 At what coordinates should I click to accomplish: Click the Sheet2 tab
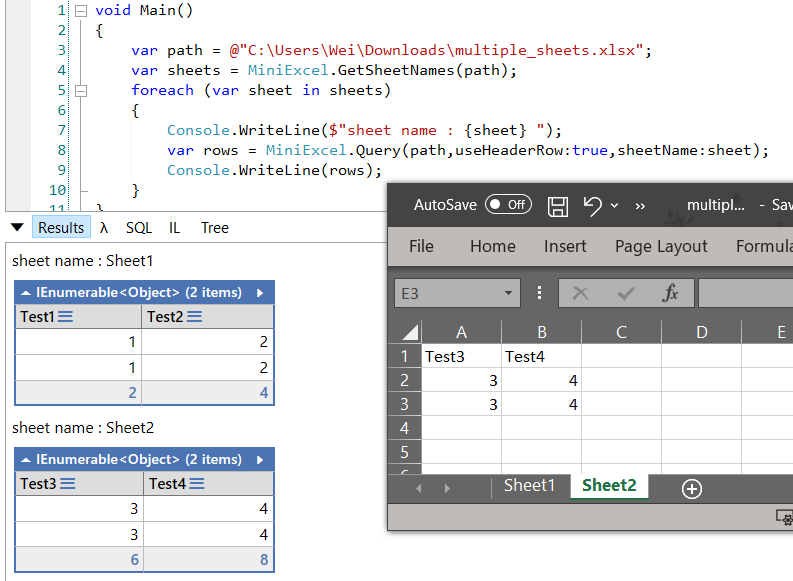tap(609, 485)
